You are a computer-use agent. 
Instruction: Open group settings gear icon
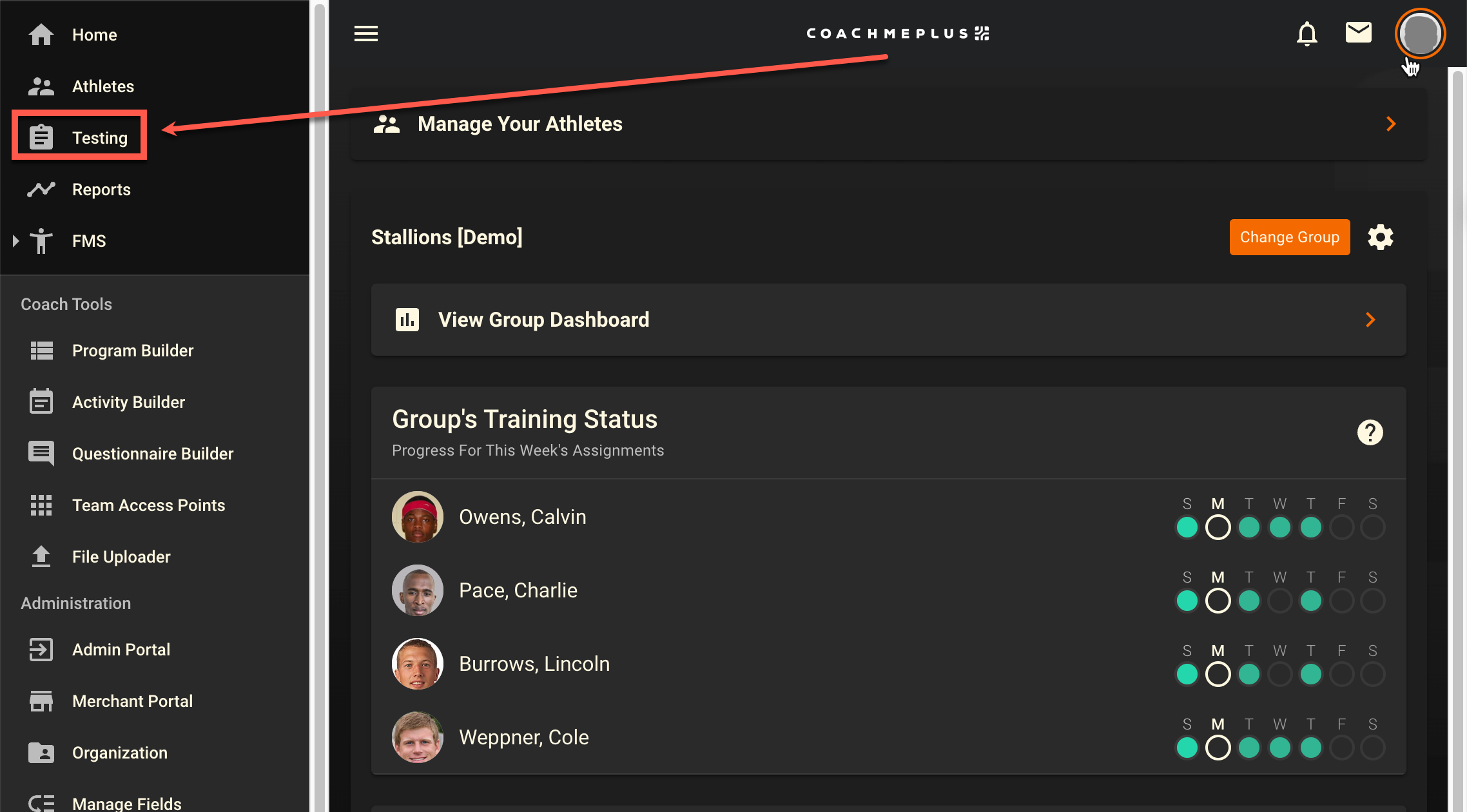1380,237
